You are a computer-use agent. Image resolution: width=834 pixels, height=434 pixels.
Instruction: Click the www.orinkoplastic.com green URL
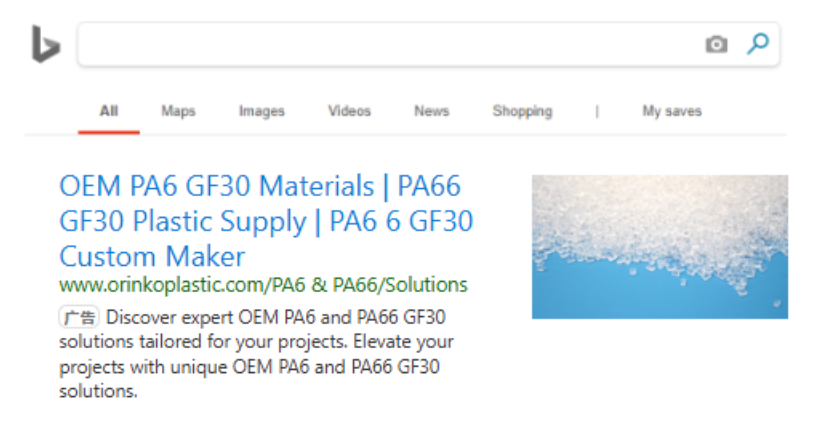[x=263, y=285]
